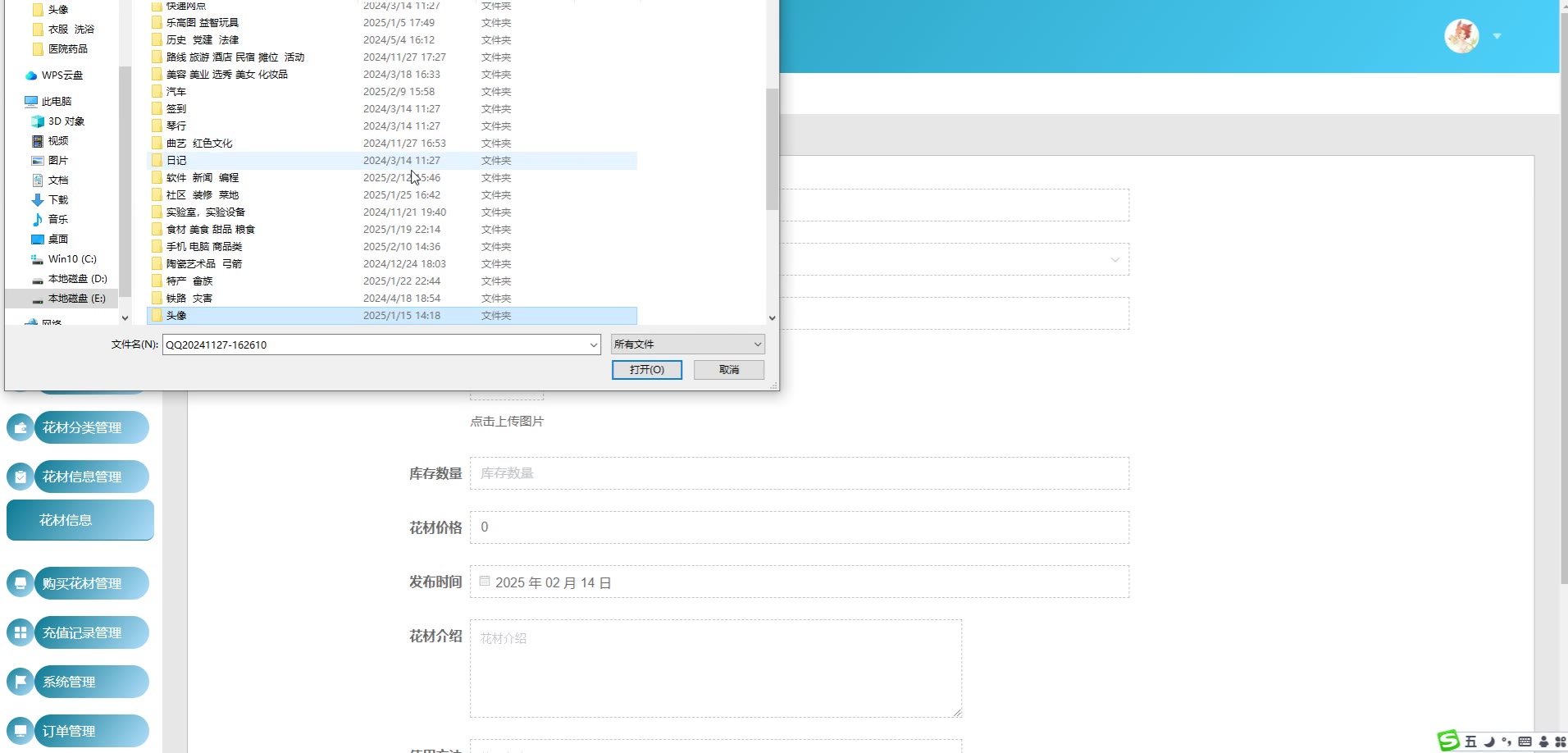This screenshot has width=1568, height=753.
Task: Click the 购买花材管理 sidebar icon
Action: tap(21, 583)
